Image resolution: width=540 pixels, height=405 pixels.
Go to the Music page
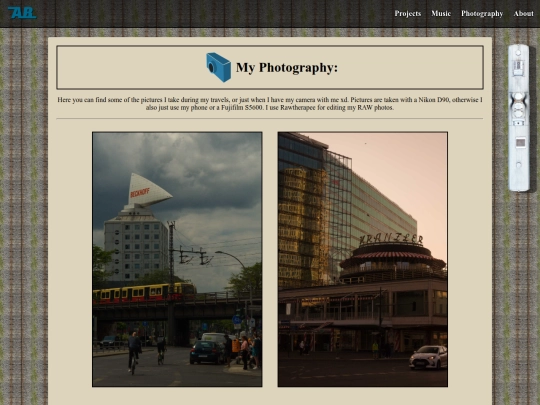441,13
